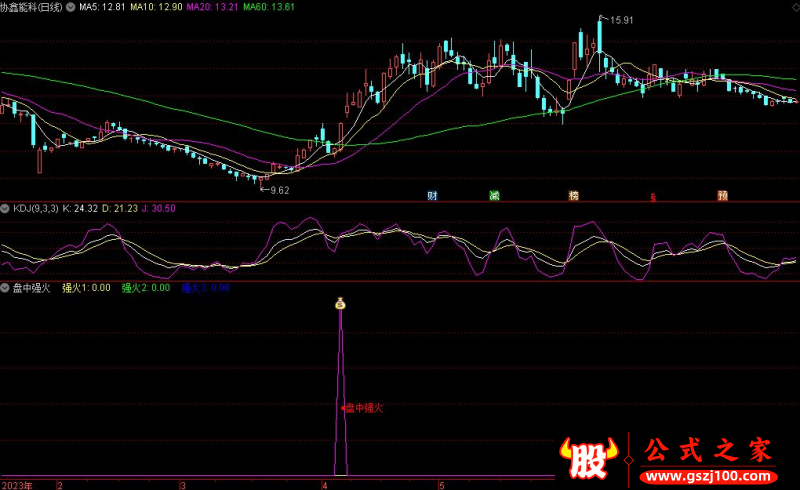Viewport: 800px width, 490px height.
Task: Expand main chart indicator dropdown arrow
Action: pos(69,6)
